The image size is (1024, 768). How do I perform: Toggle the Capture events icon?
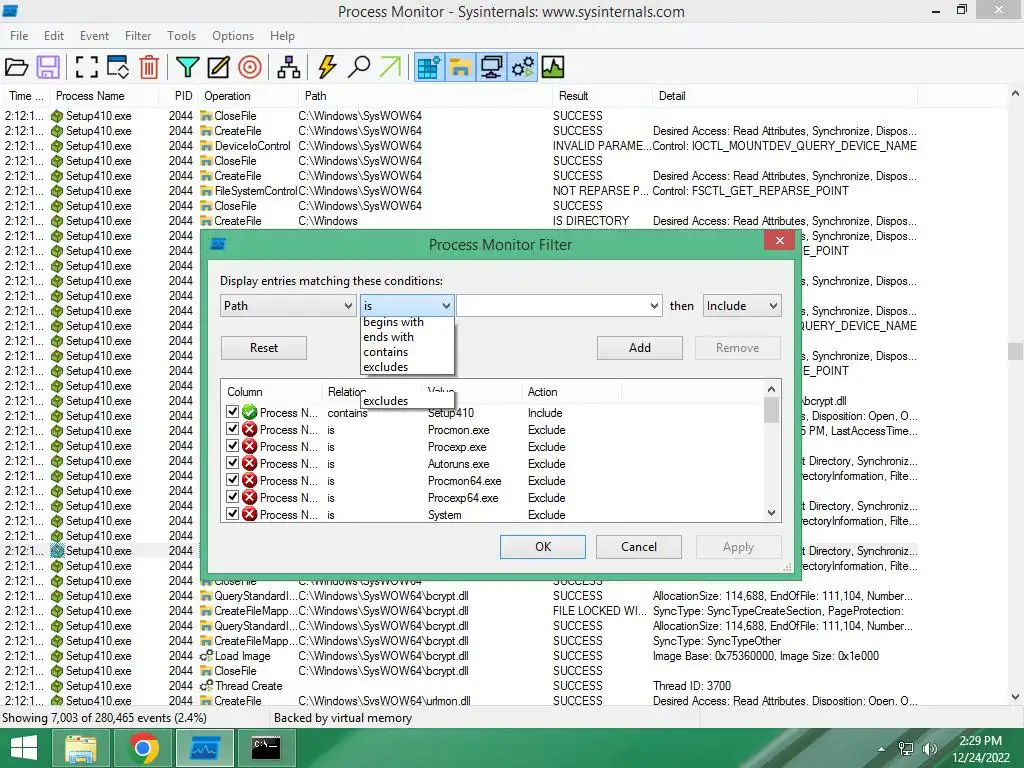[86, 67]
